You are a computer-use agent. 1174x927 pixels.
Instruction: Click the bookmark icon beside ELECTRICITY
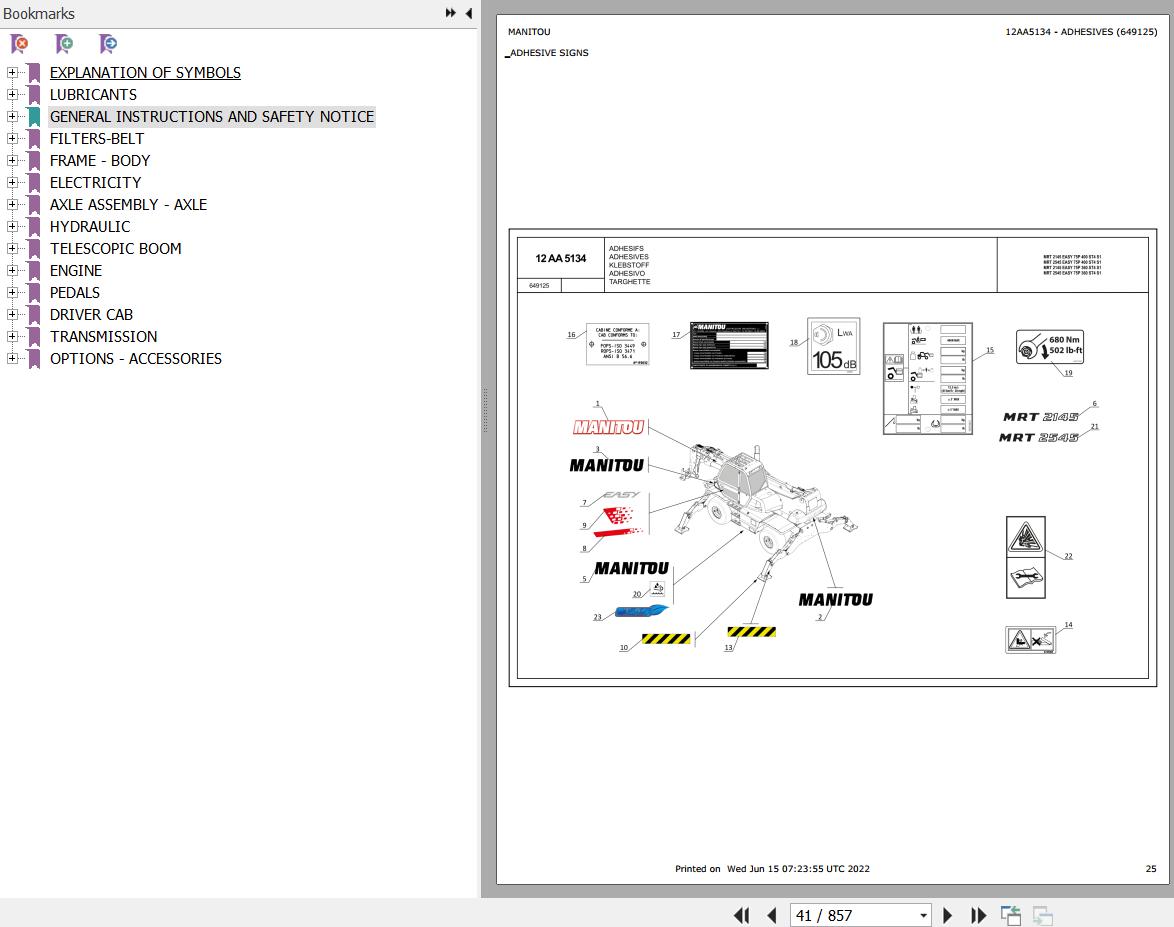[34, 183]
